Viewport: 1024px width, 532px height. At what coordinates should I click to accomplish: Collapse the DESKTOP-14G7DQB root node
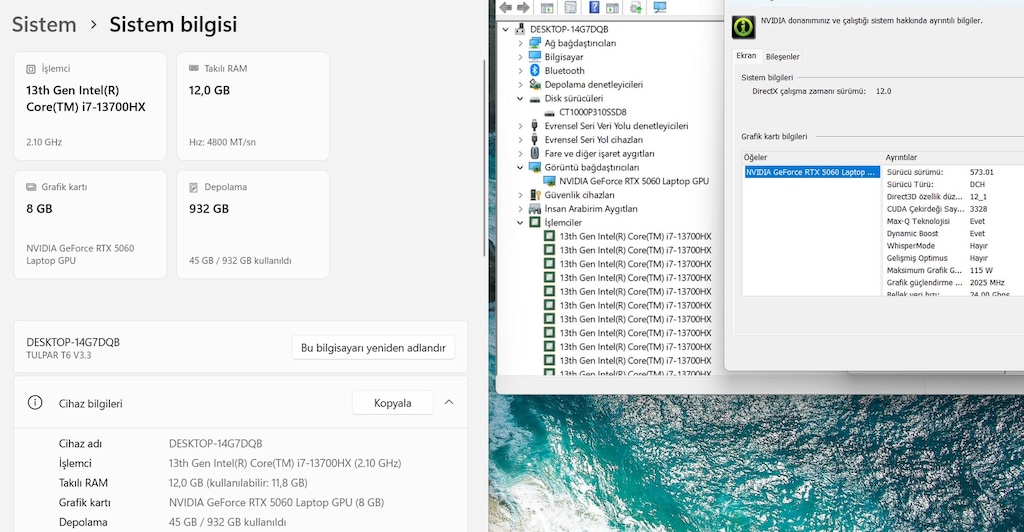point(505,29)
